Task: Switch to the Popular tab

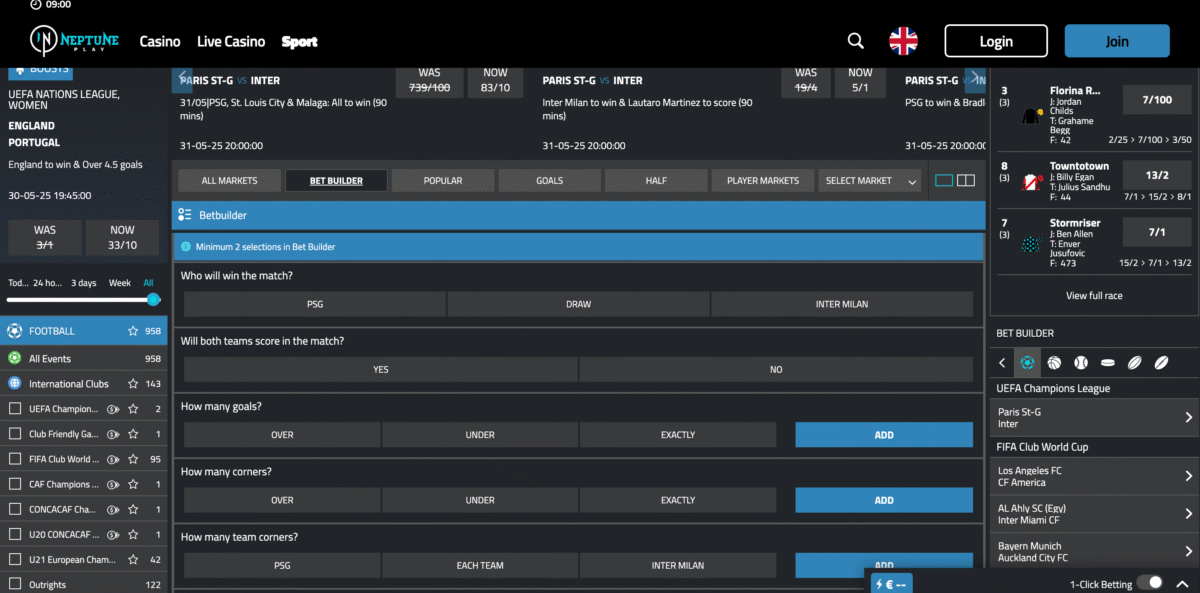Action: click(x=442, y=181)
